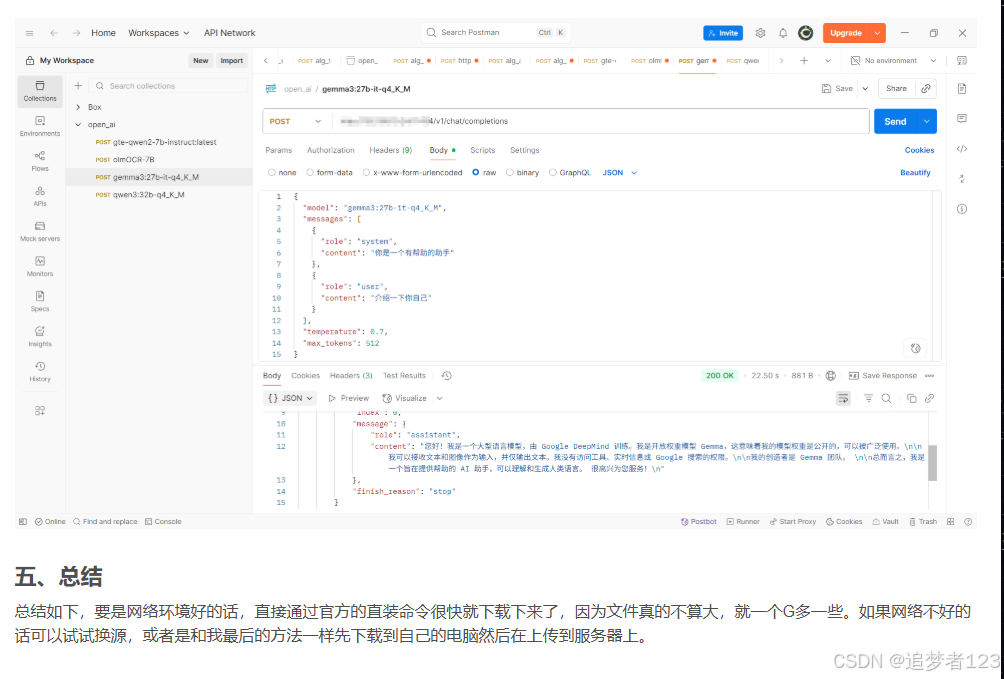Click the Cookies link
1004x679 pixels.
tap(919, 150)
